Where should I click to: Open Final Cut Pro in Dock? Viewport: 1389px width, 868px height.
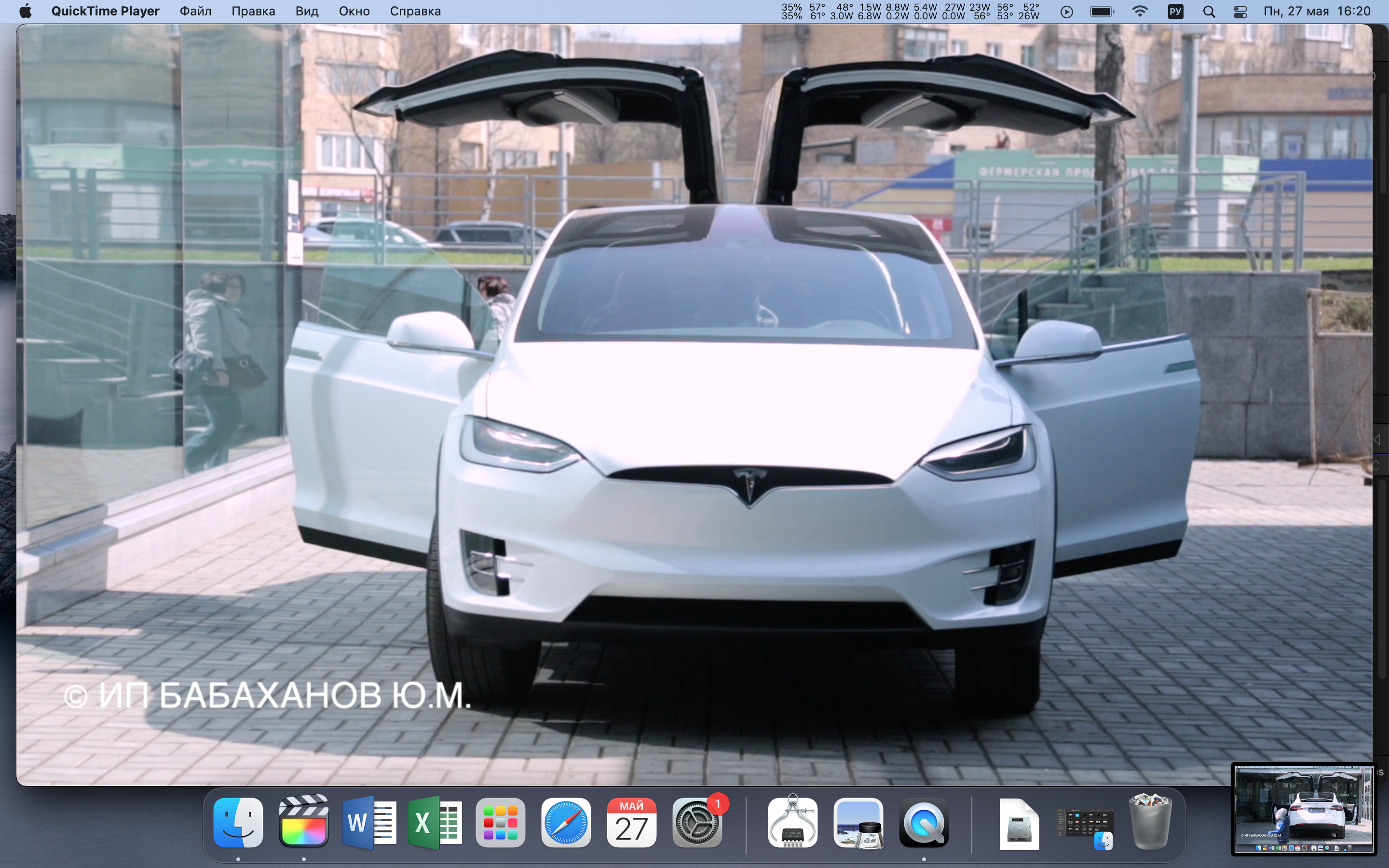[x=304, y=822]
